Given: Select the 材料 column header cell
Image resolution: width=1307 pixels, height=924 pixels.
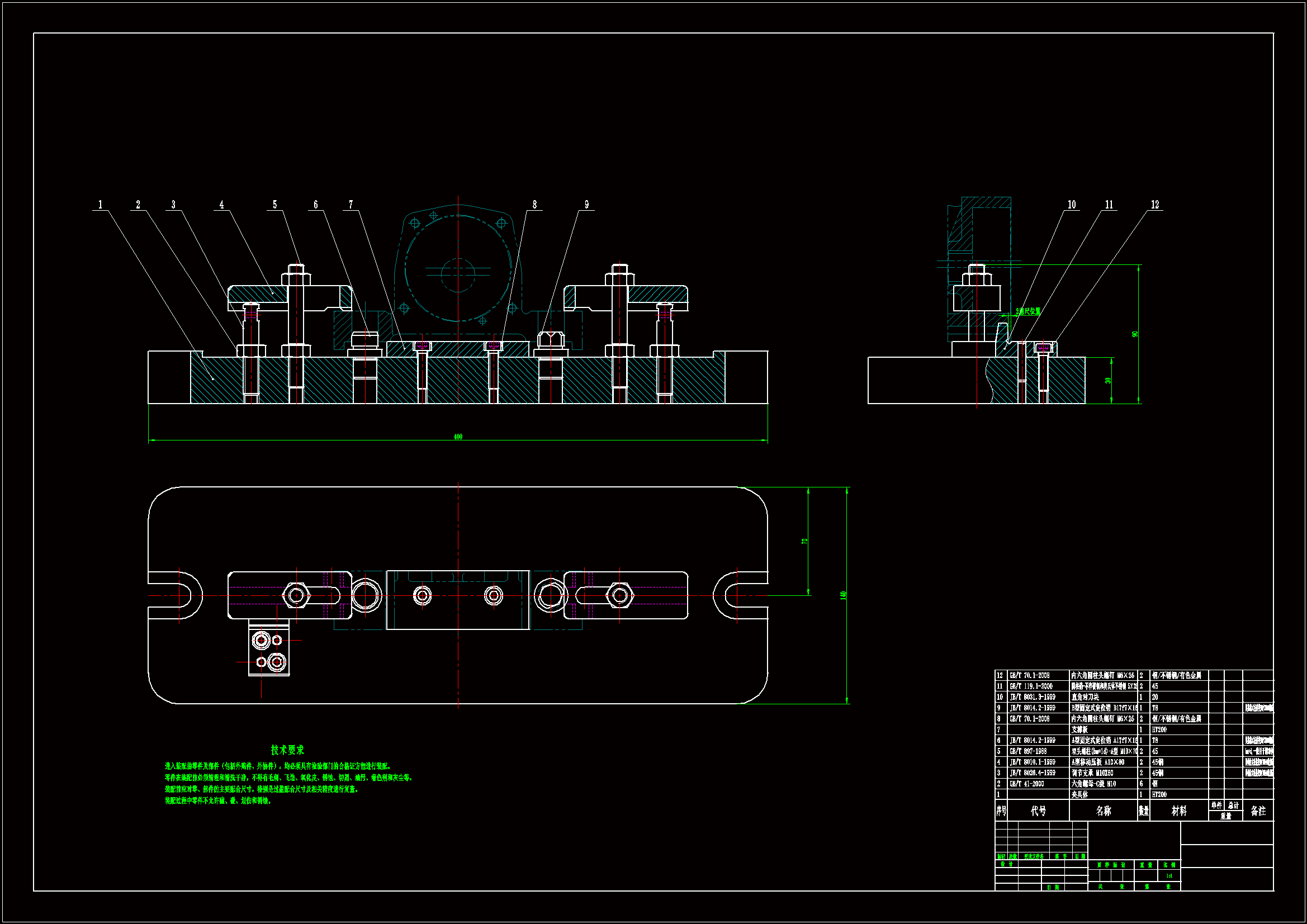Looking at the screenshot, I should tap(1179, 811).
